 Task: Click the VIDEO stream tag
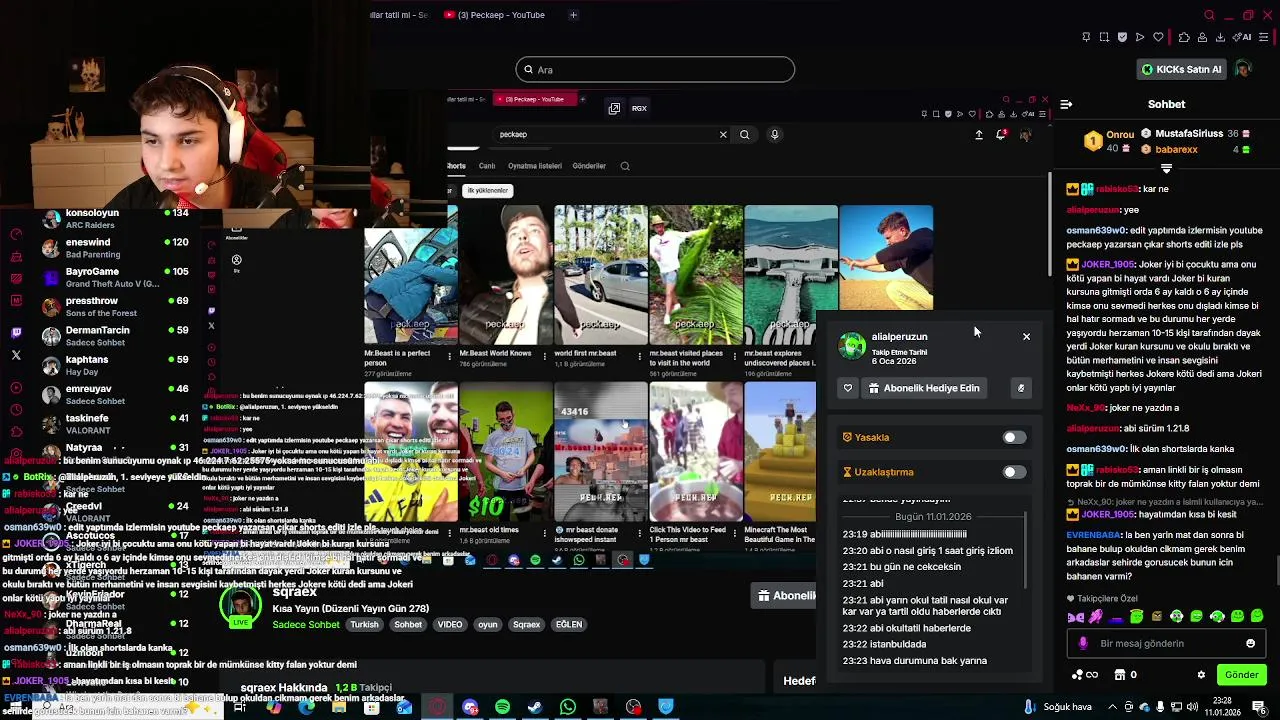(x=450, y=624)
